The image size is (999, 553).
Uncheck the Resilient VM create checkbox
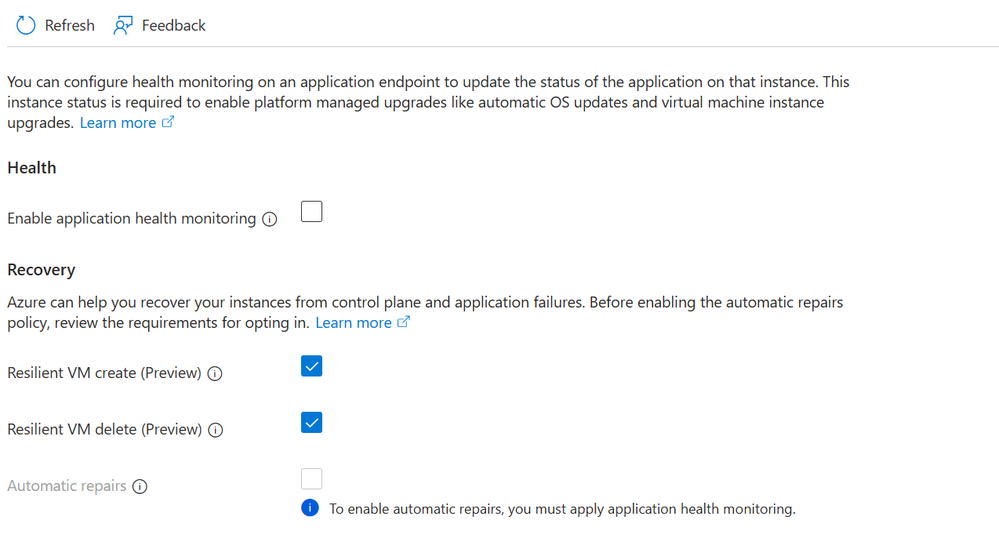tap(312, 366)
